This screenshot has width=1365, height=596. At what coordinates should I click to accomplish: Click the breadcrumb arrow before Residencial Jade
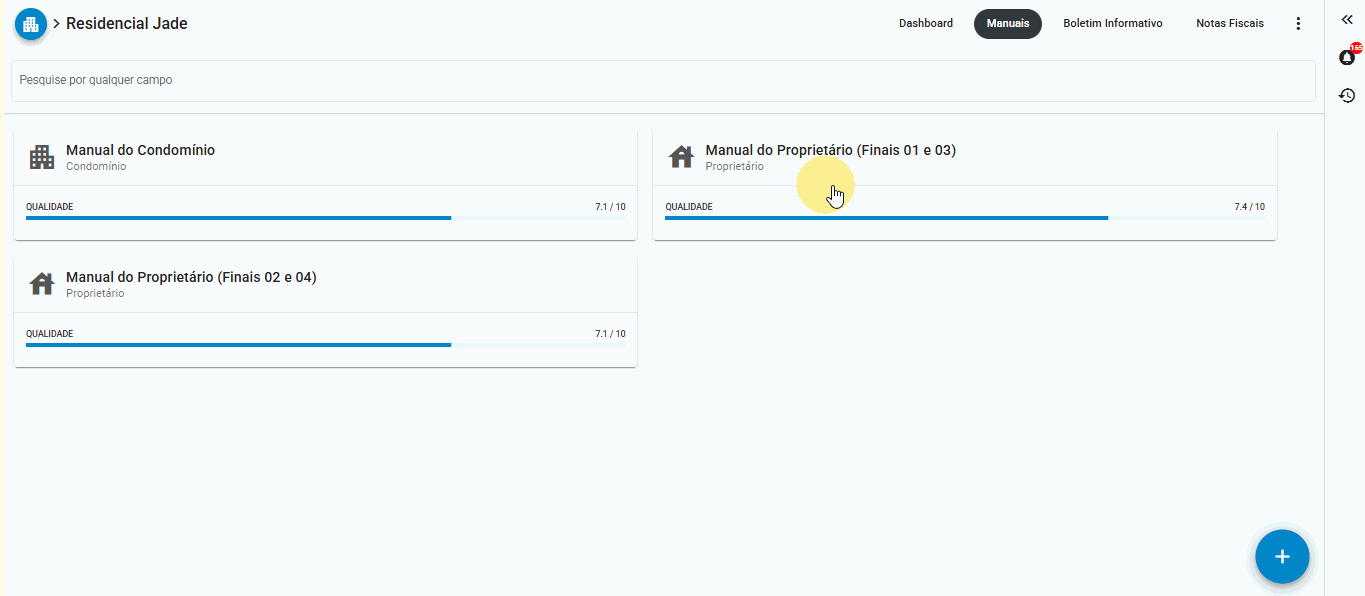57,24
